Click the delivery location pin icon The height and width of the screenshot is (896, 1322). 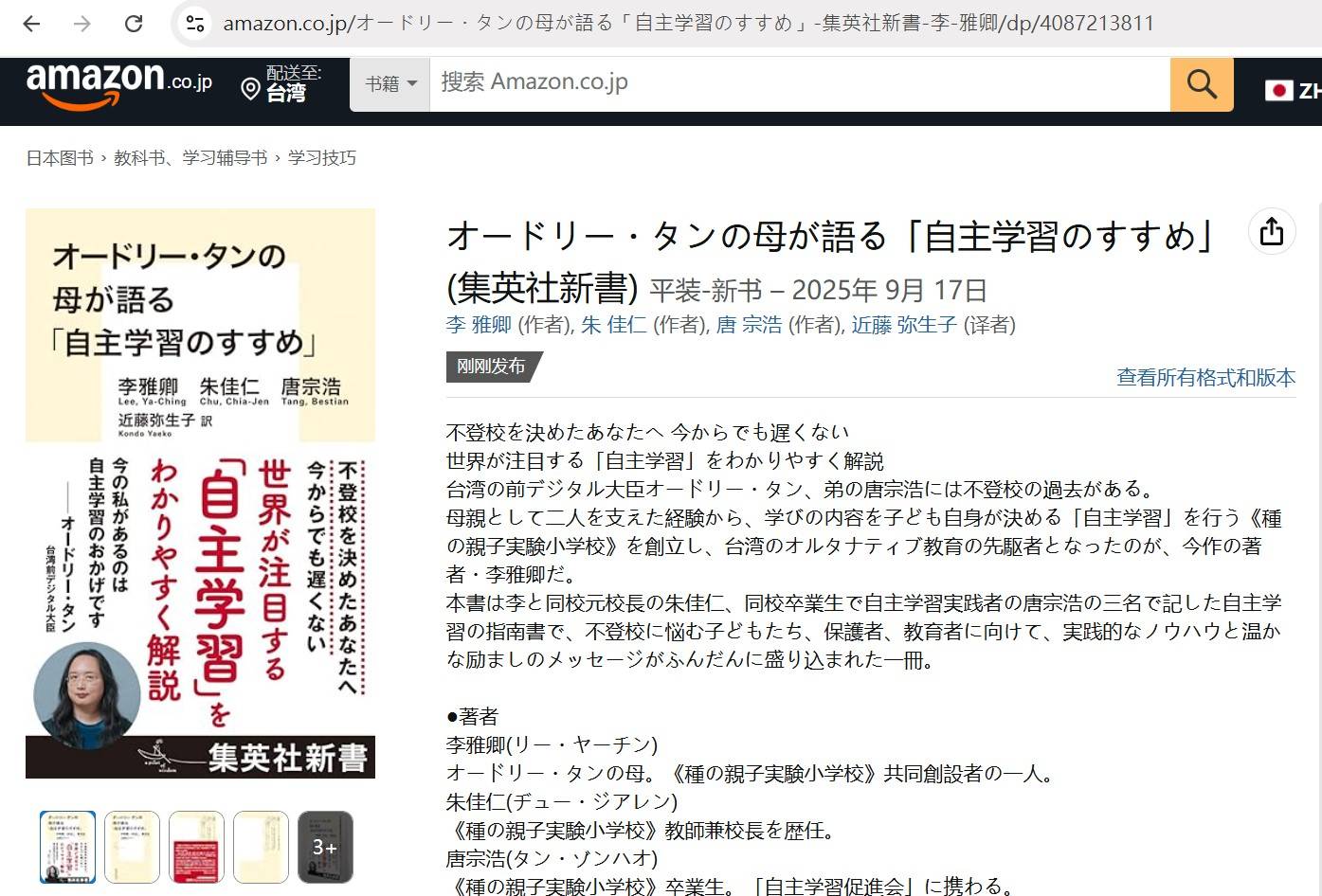[250, 90]
